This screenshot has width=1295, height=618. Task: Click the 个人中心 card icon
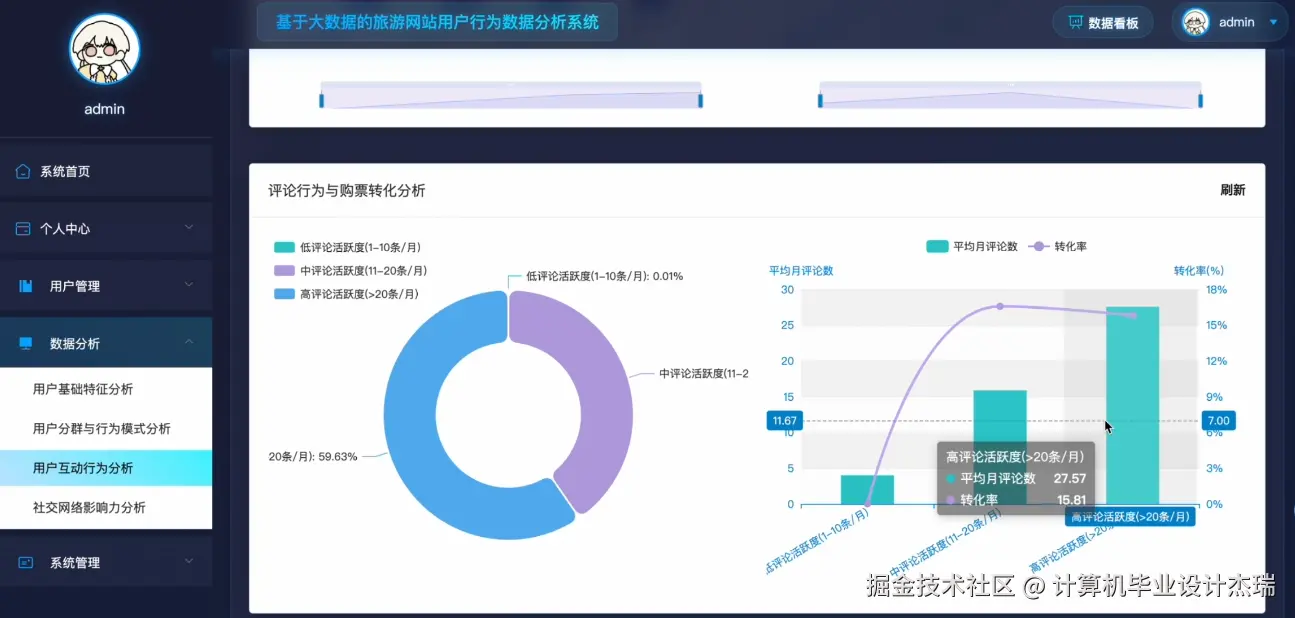pos(26,227)
